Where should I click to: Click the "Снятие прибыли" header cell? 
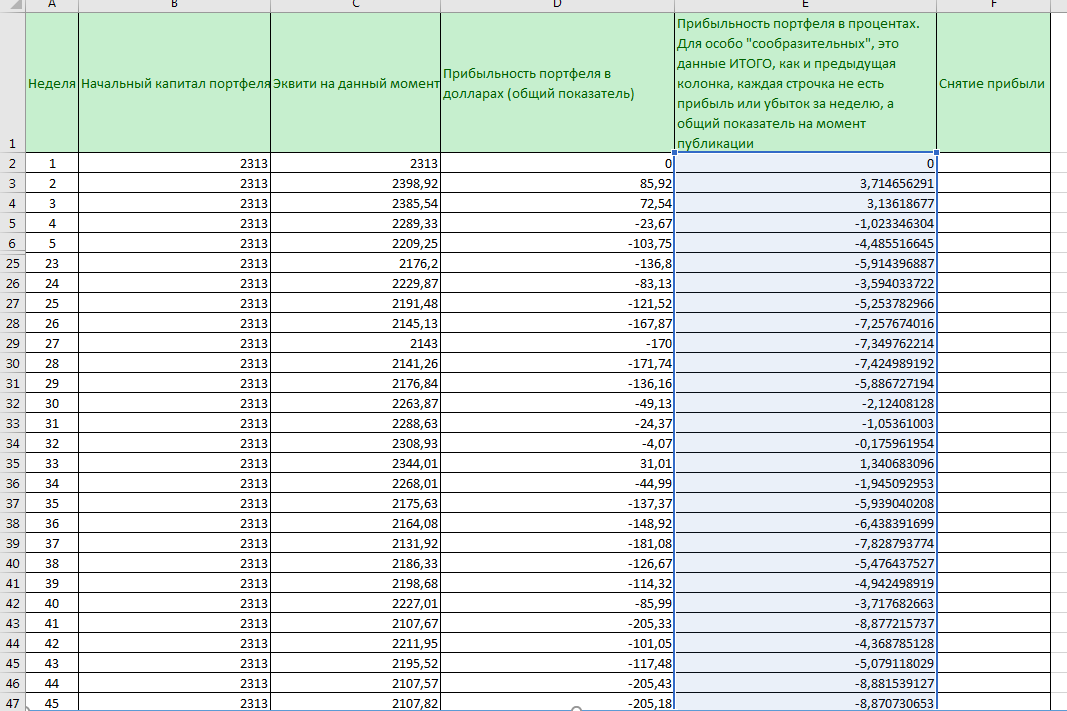(992, 83)
